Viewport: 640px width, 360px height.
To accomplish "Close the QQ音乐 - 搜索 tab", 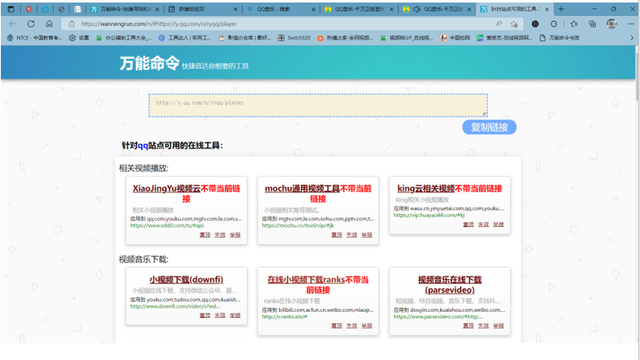I will pyautogui.click(x=313, y=9).
